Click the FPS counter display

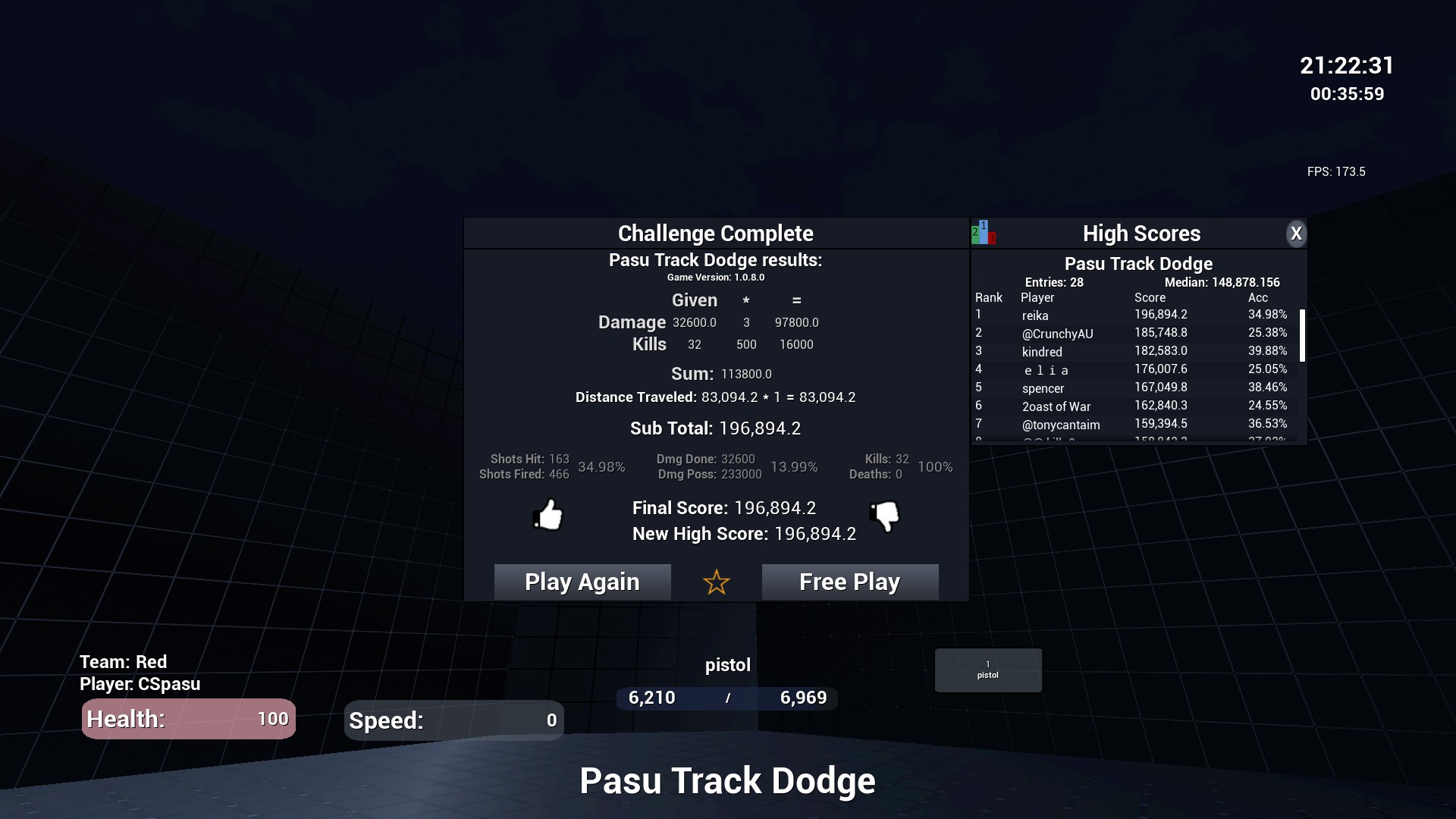click(x=1336, y=171)
